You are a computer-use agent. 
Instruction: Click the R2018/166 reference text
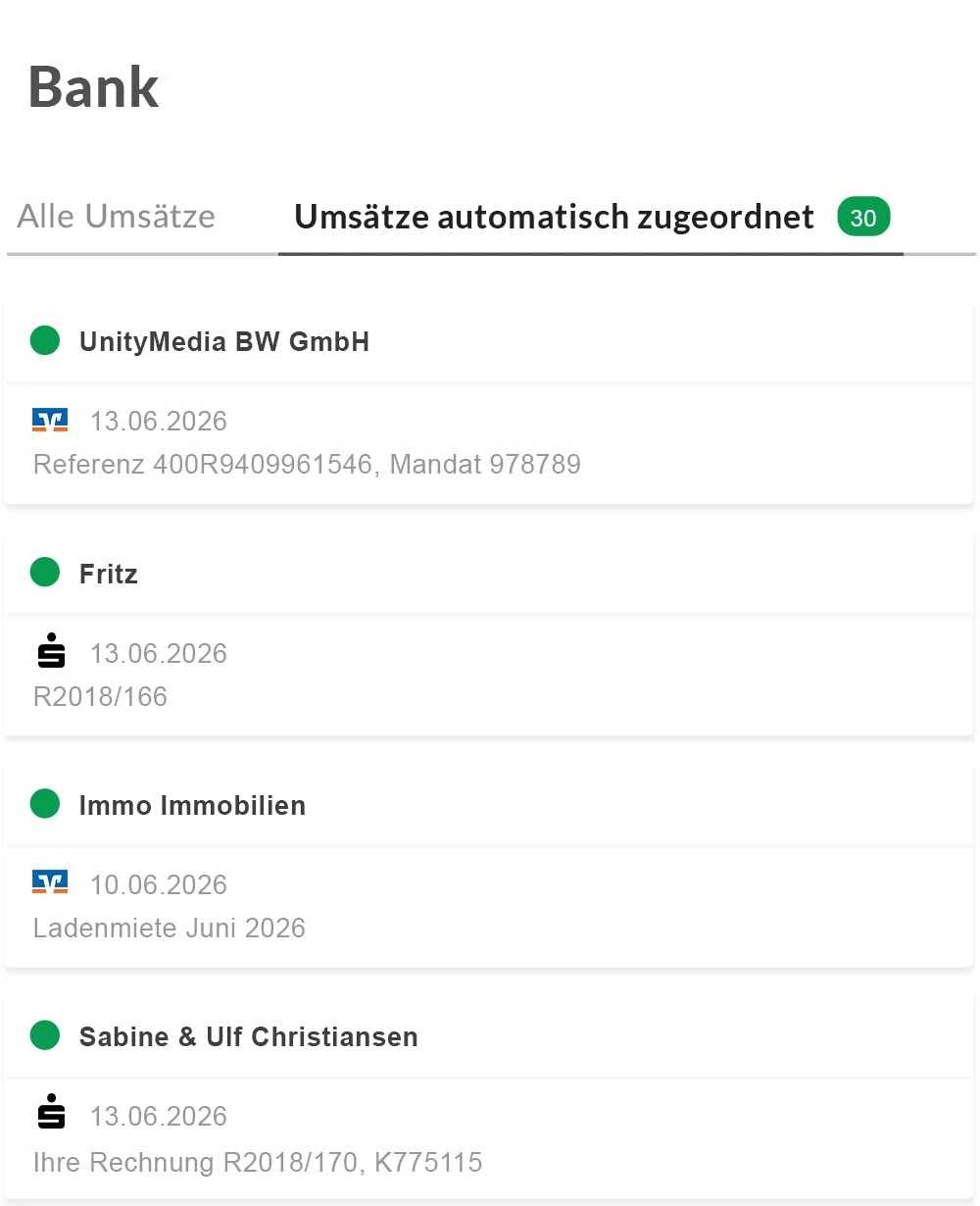pos(101,696)
